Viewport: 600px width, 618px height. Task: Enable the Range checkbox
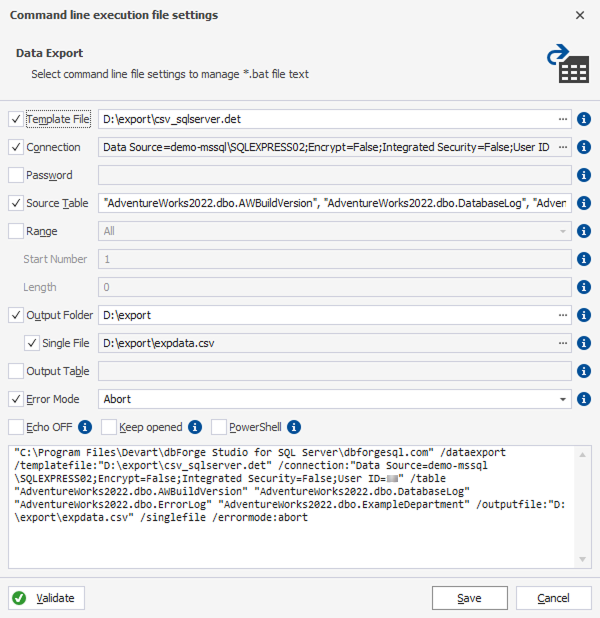coord(16,231)
